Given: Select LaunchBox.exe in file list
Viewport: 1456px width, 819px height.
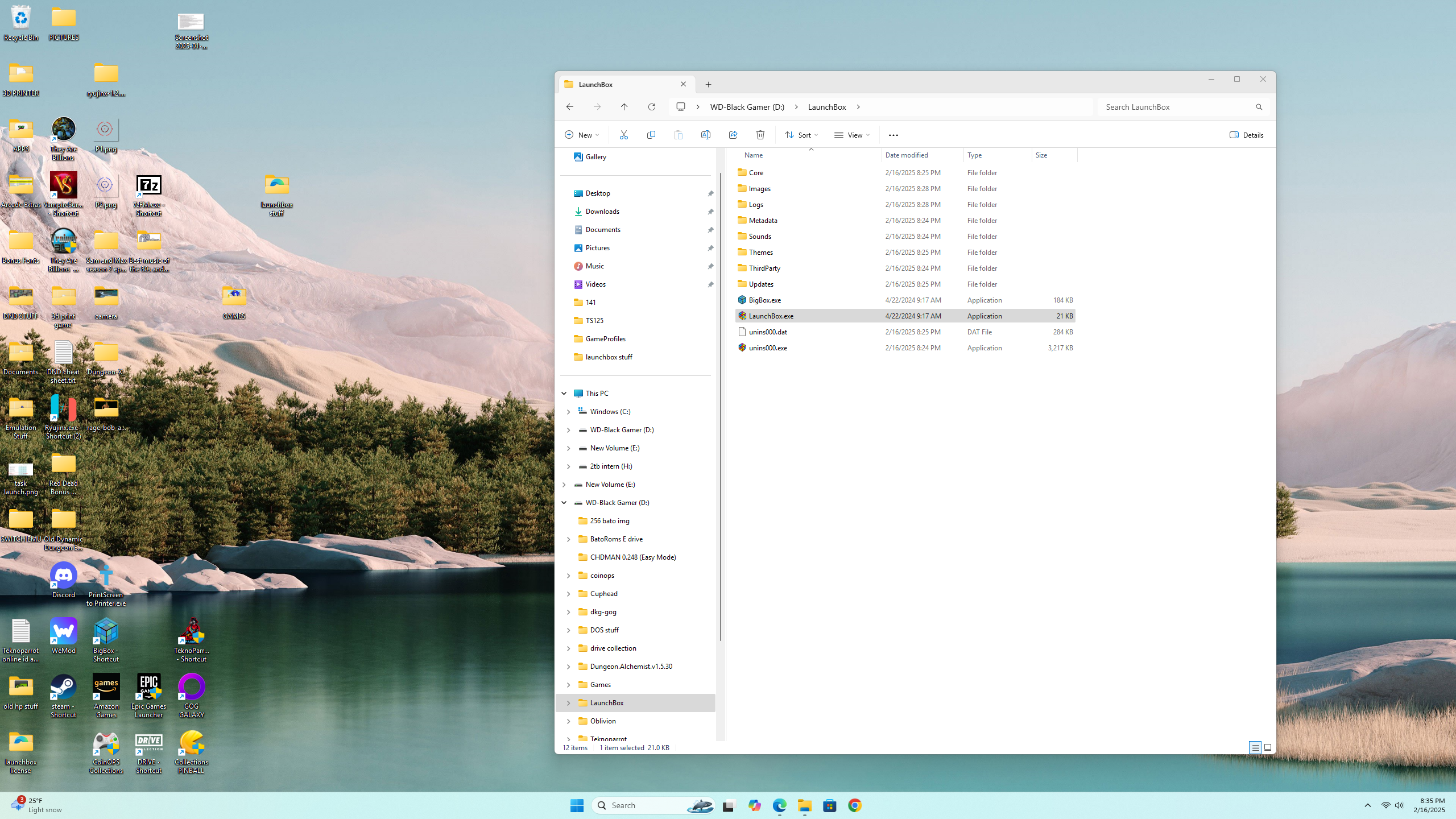Looking at the screenshot, I should (904, 316).
